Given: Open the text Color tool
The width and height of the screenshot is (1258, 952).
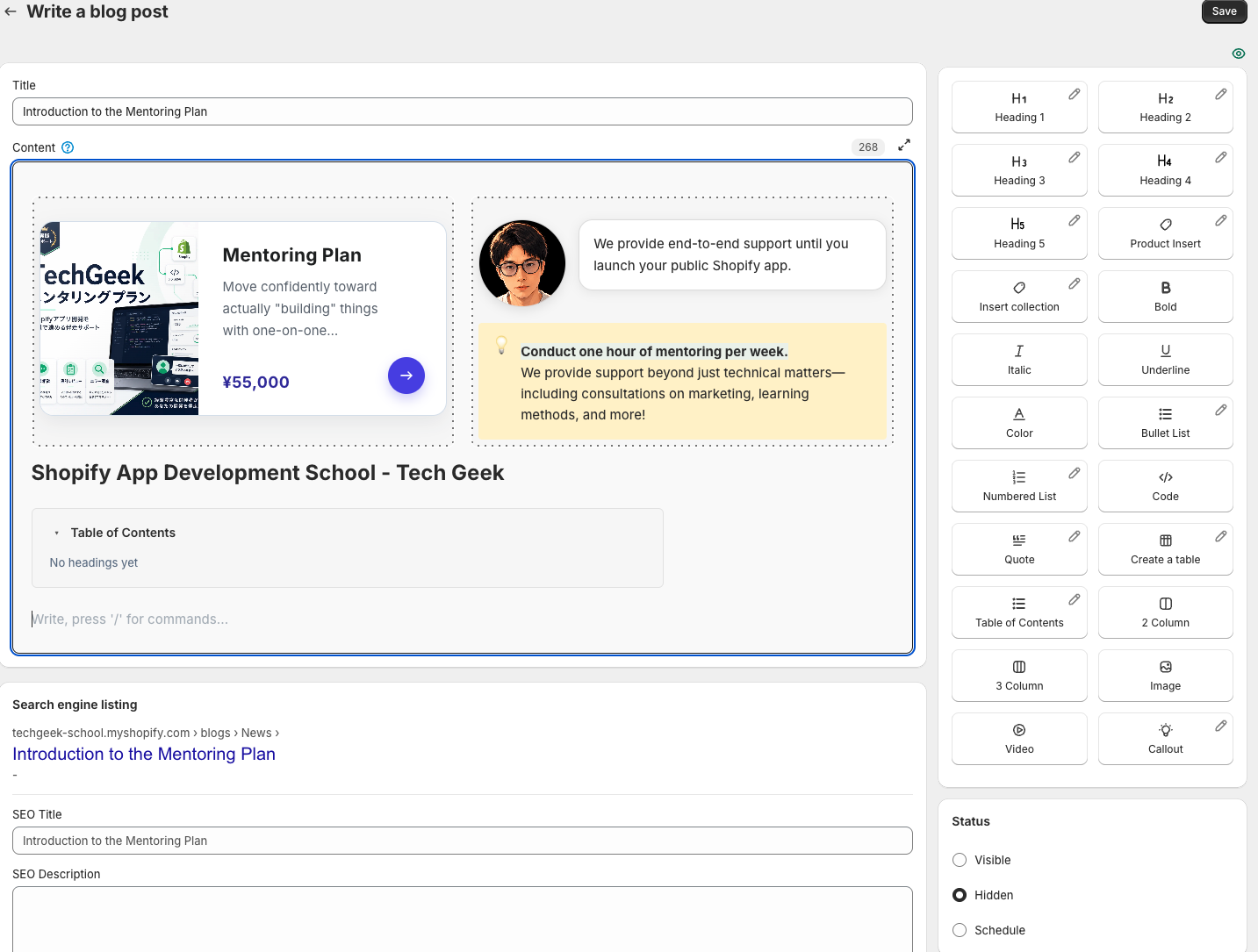Looking at the screenshot, I should [1019, 423].
